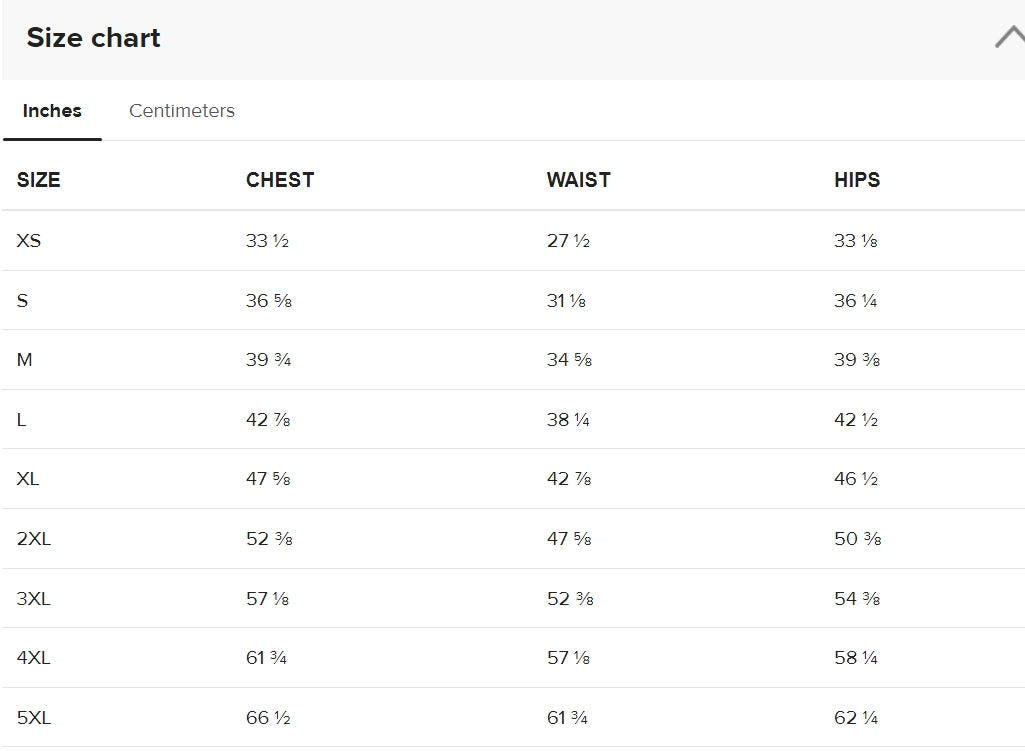Collapse the Size chart section chevron

click(1010, 37)
